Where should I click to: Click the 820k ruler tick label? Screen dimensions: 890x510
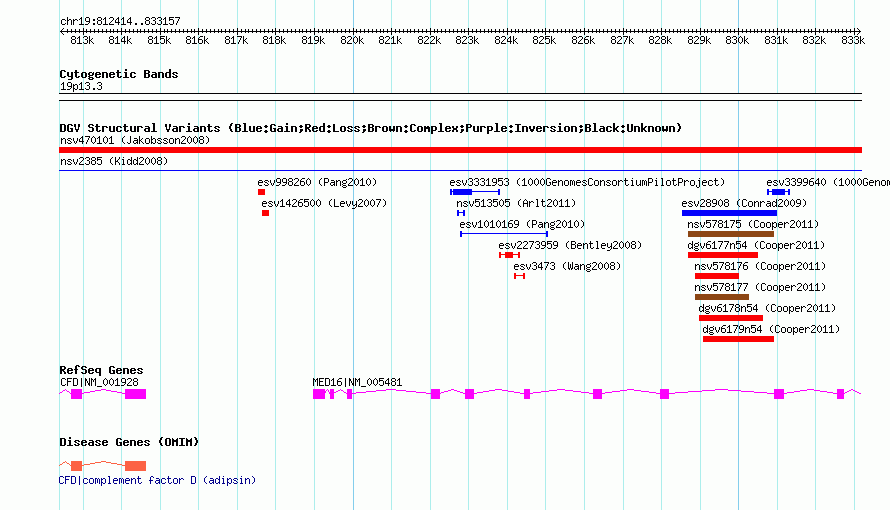[x=352, y=40]
